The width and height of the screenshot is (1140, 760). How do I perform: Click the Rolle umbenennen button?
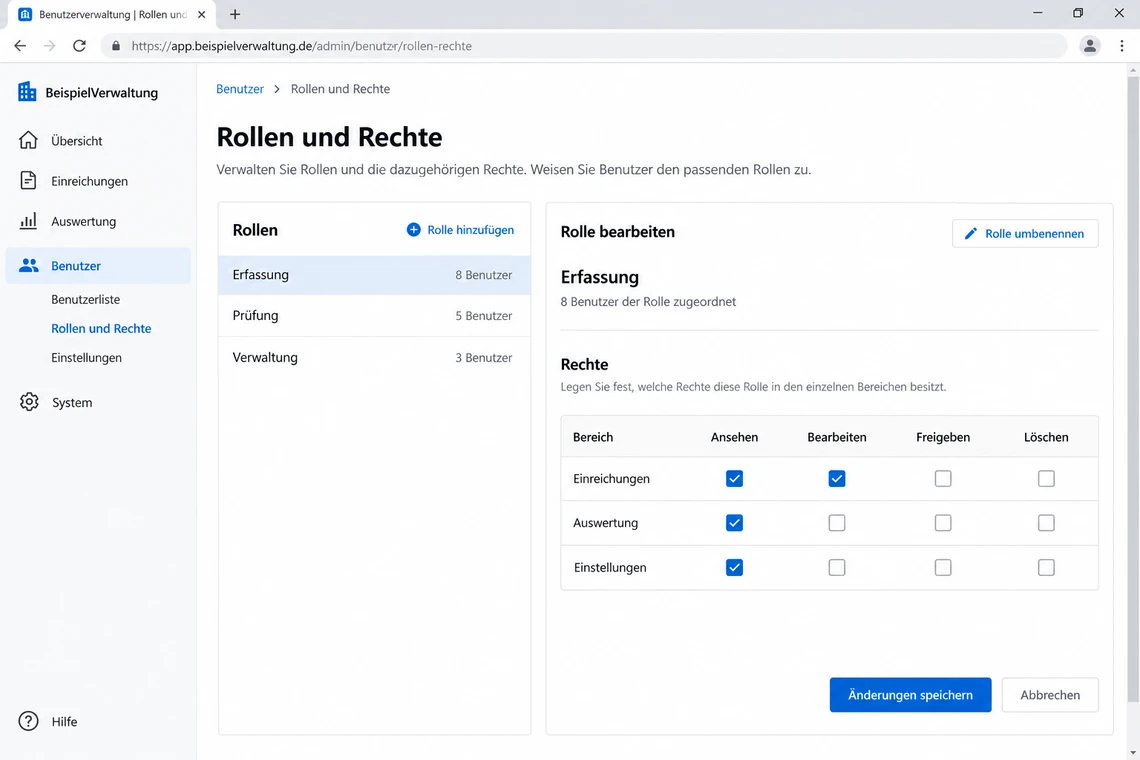coord(1025,233)
